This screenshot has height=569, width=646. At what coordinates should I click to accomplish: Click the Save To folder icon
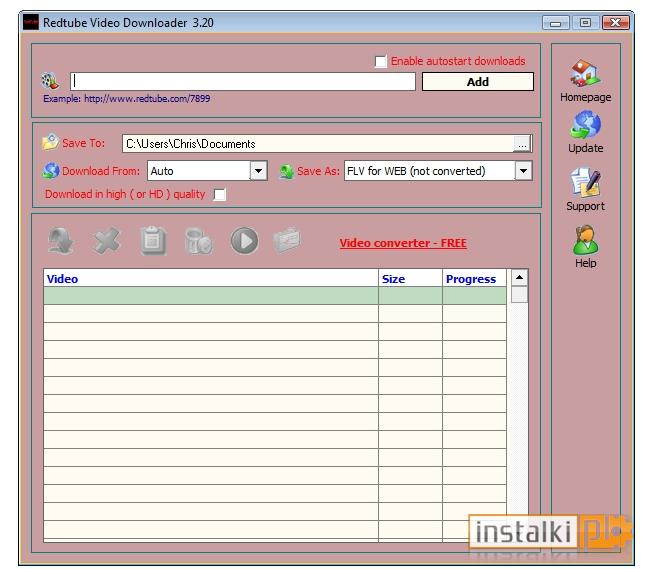pyautogui.click(x=50, y=142)
